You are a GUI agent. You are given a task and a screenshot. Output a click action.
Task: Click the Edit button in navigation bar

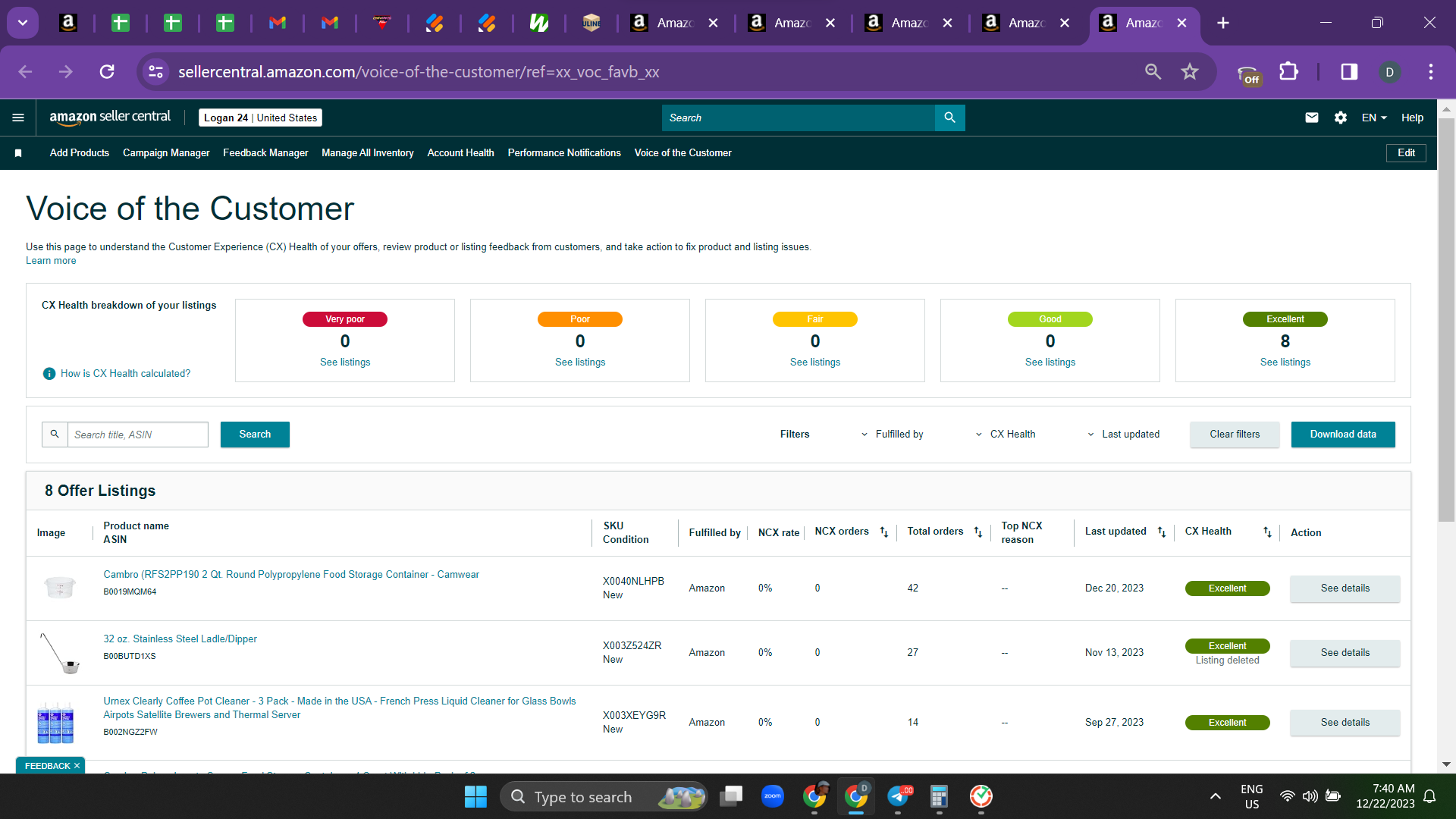click(1406, 153)
